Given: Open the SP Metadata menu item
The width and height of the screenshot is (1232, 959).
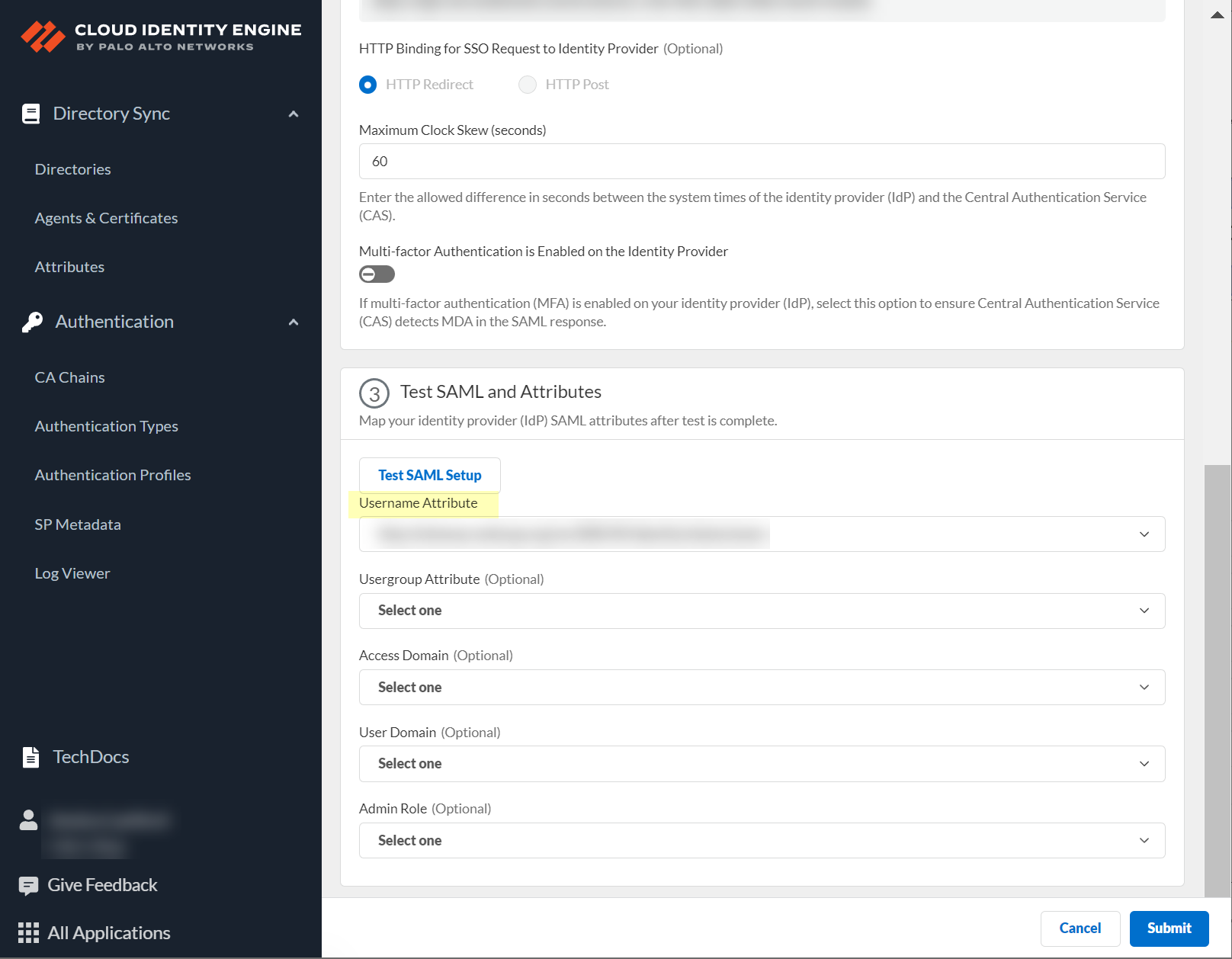Looking at the screenshot, I should pos(78,524).
